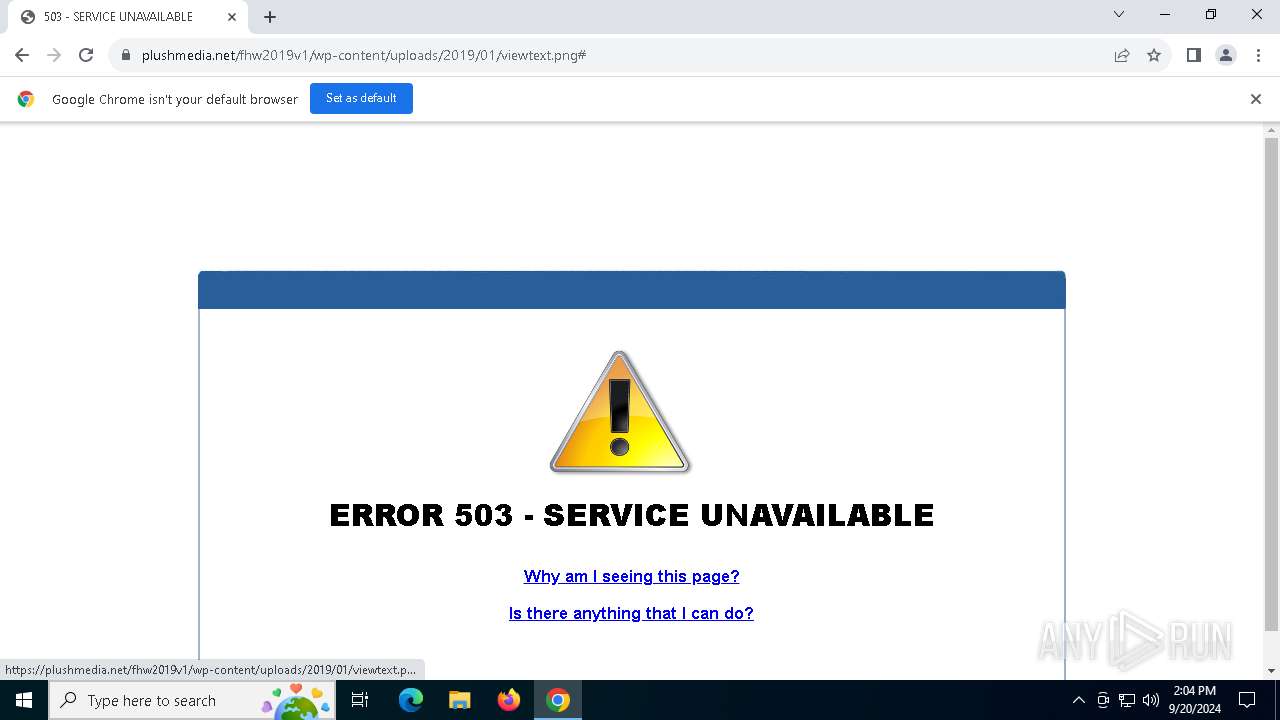This screenshot has height=720, width=1280.
Task: Restore down the Chrome window
Action: coord(1211,15)
